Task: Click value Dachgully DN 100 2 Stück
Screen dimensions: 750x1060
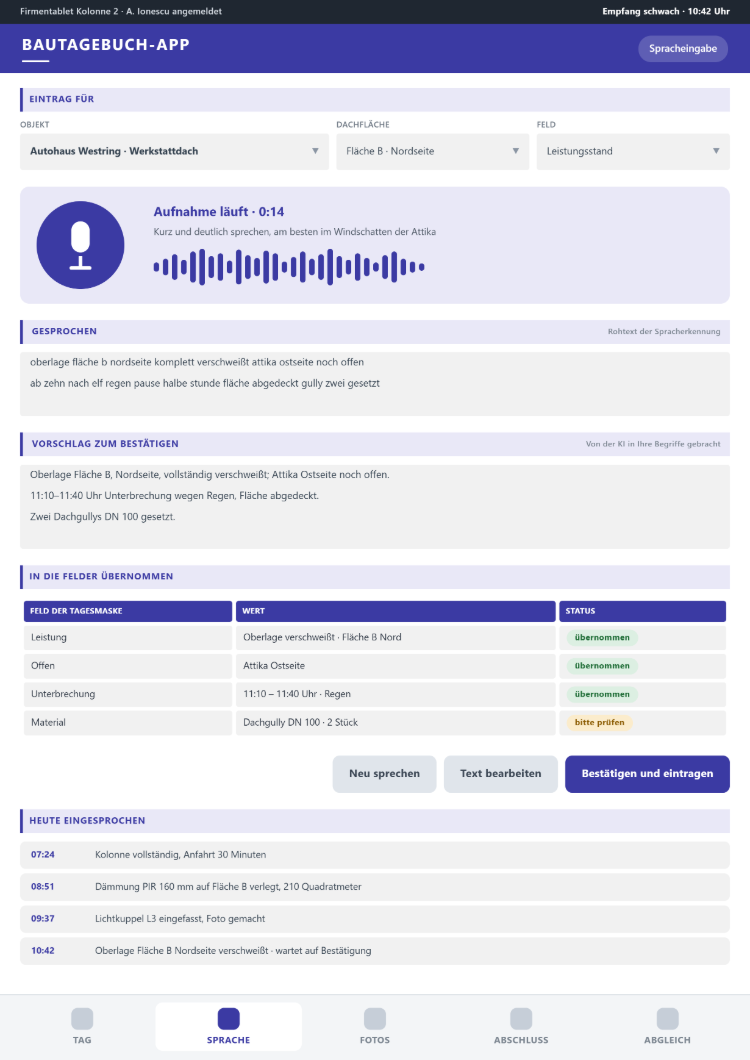Action: coord(396,723)
